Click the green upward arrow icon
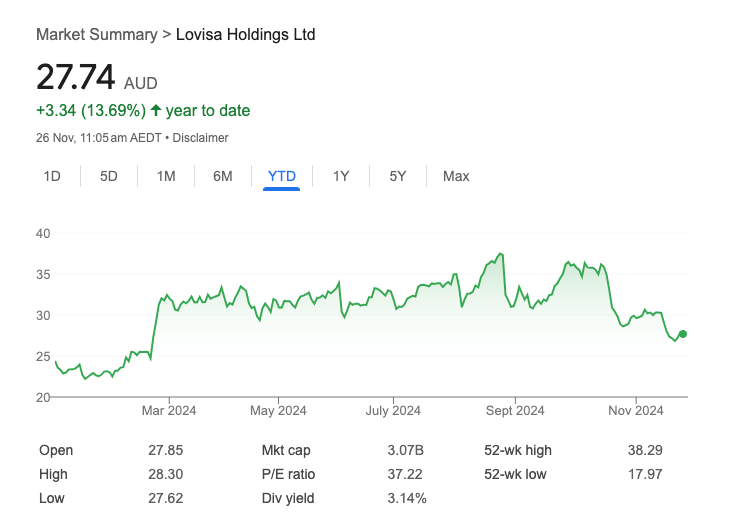 point(156,110)
